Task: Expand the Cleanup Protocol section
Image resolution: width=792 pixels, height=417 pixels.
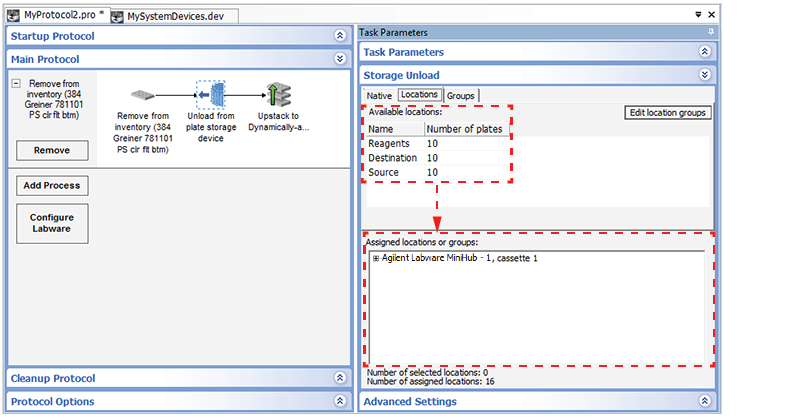Action: point(339,378)
